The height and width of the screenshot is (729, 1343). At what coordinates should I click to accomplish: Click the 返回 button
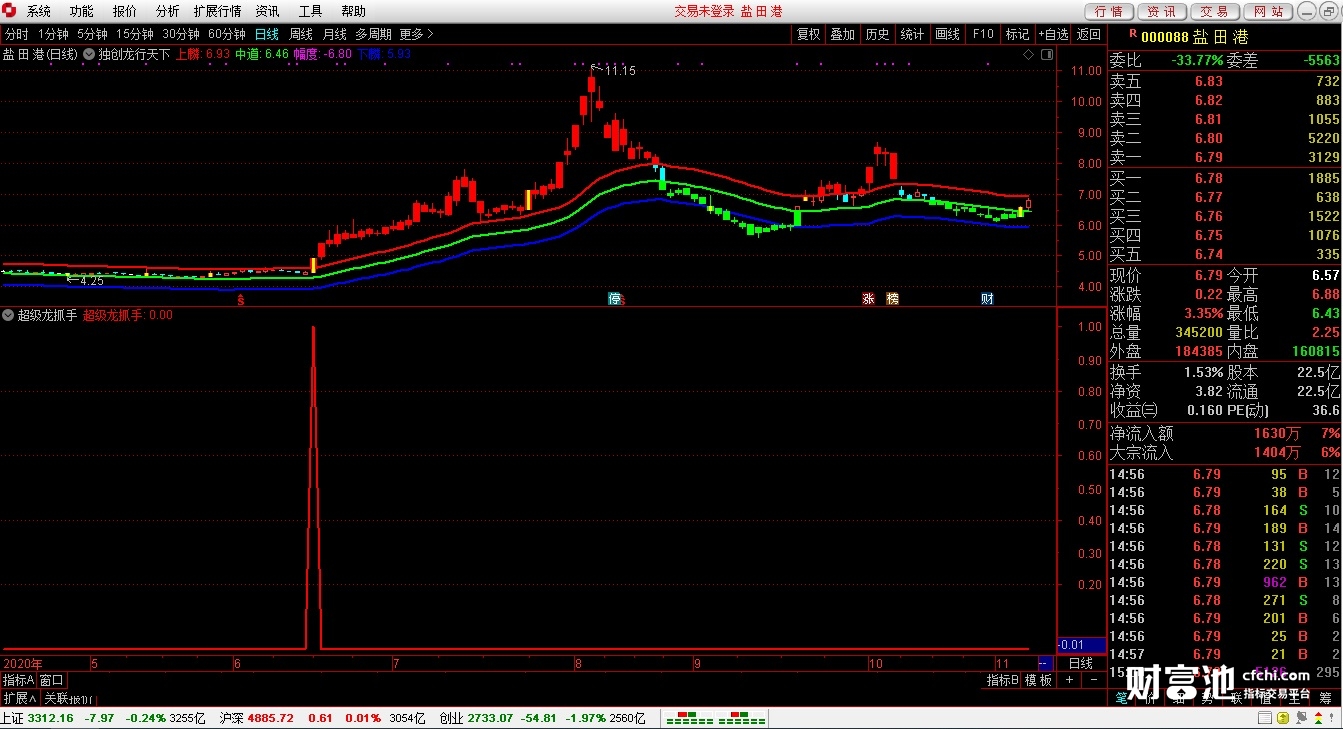(x=1088, y=34)
